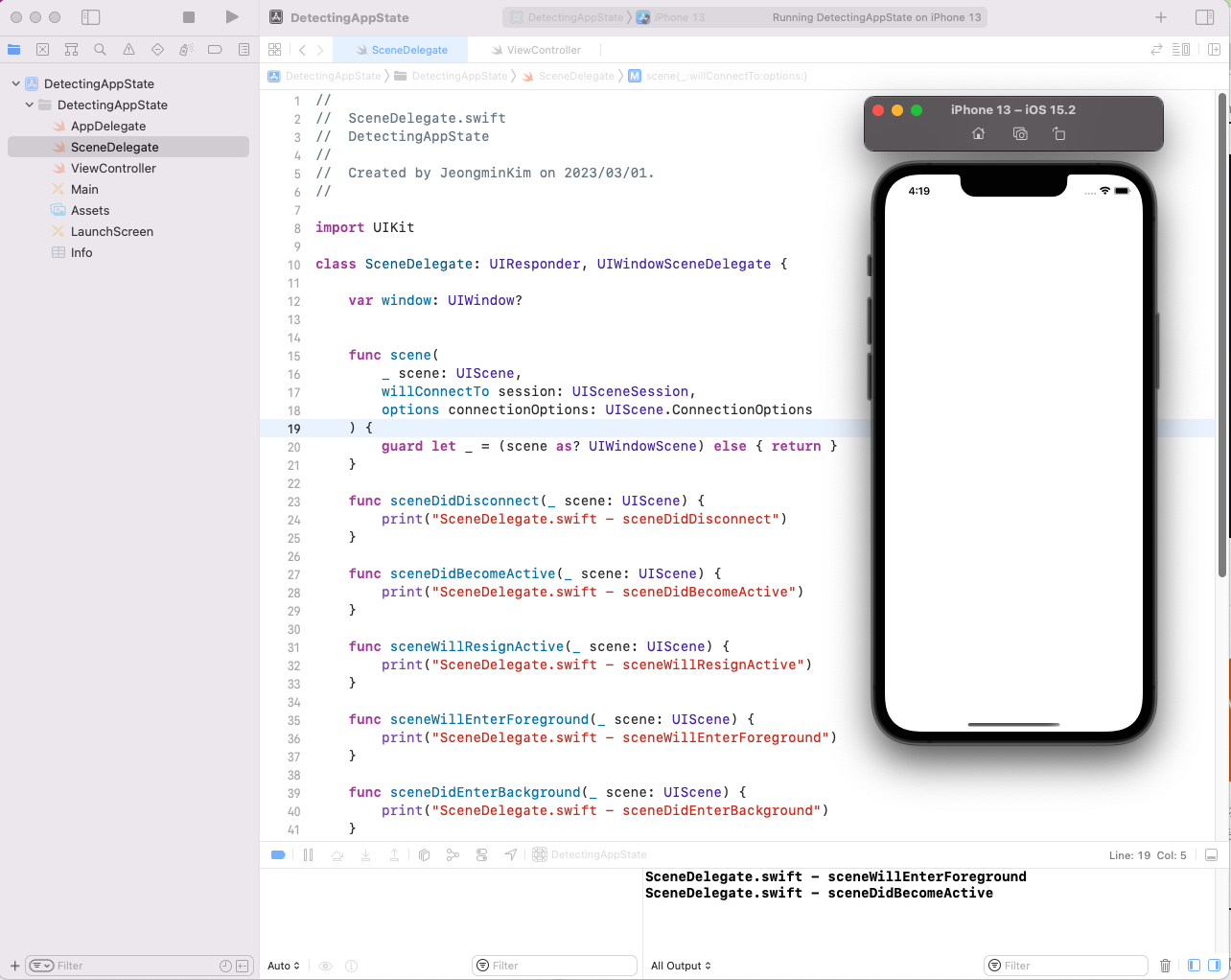1231x980 pixels.
Task: Click the Step Out debug button
Action: tap(394, 854)
